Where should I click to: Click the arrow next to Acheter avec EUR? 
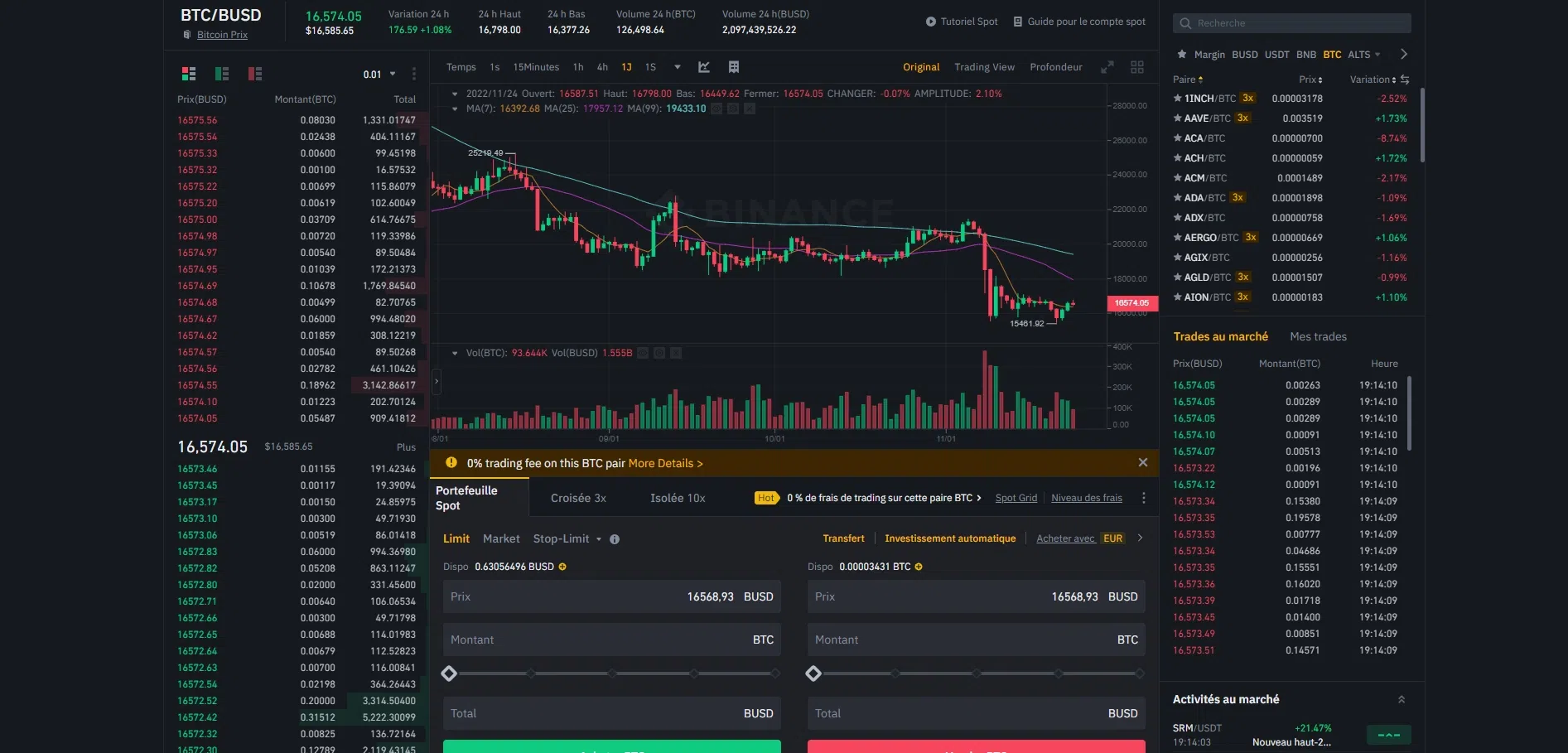tap(1141, 538)
